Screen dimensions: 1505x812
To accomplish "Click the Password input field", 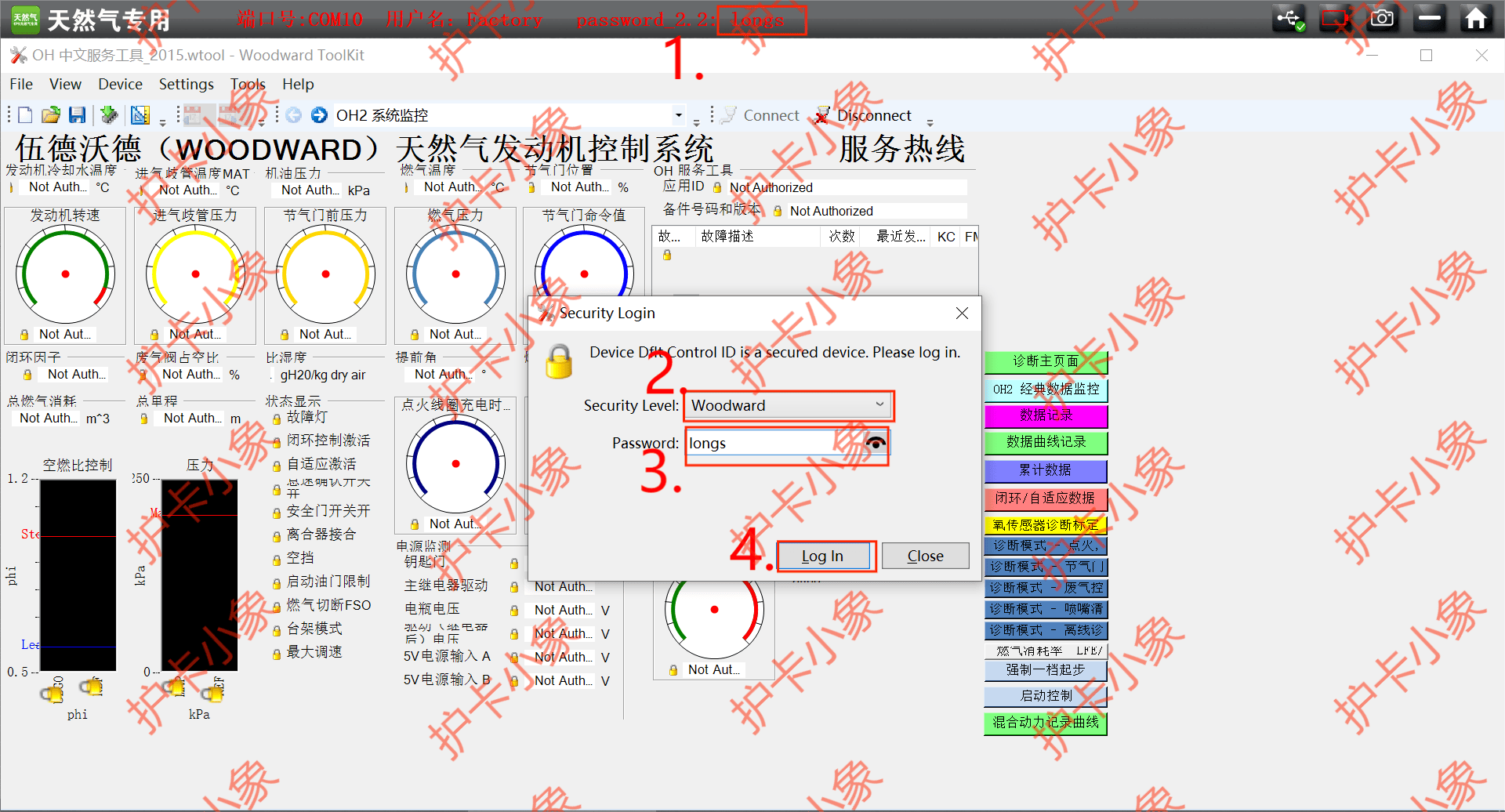I will click(772, 443).
